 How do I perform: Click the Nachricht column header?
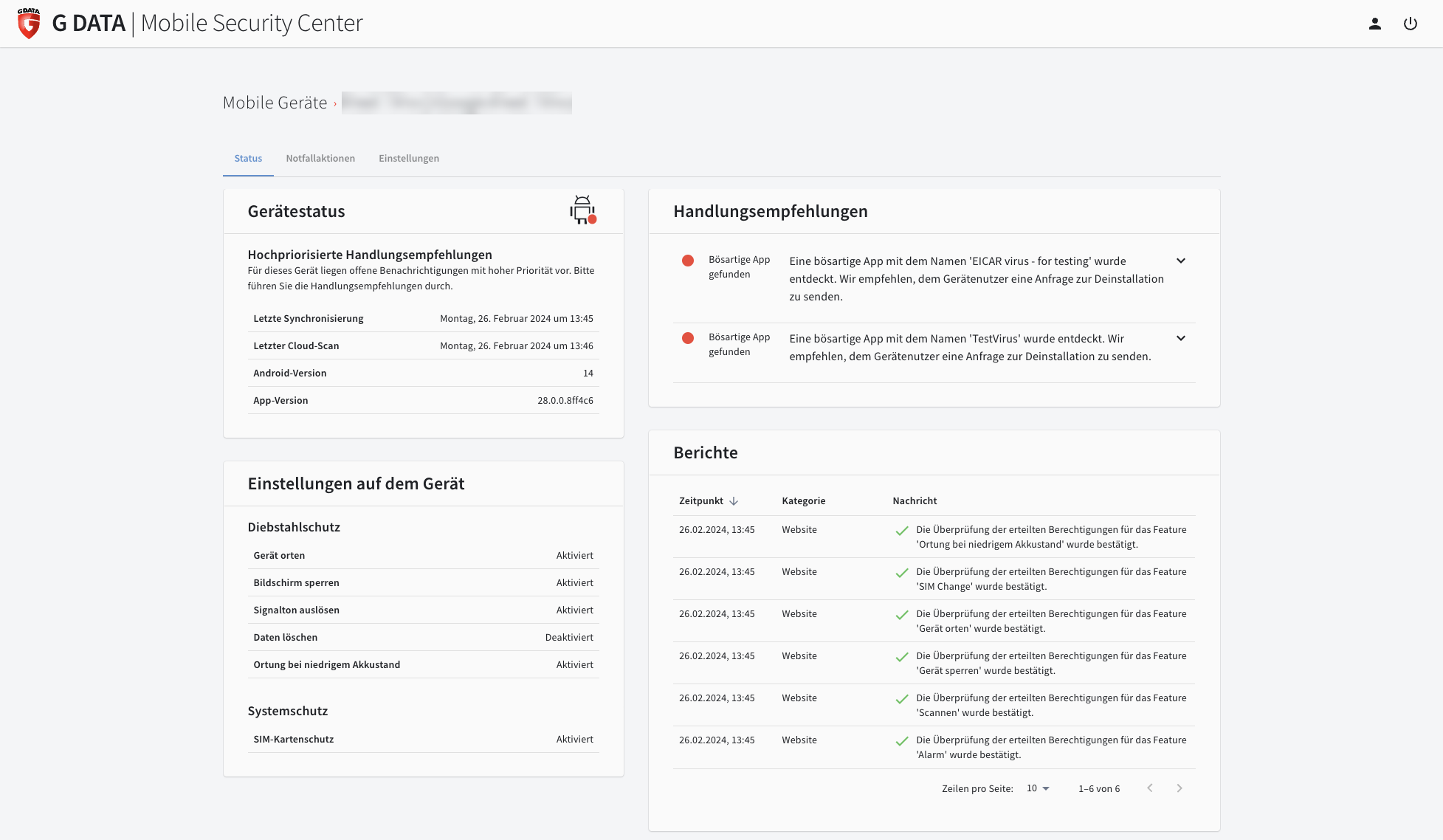(915, 501)
